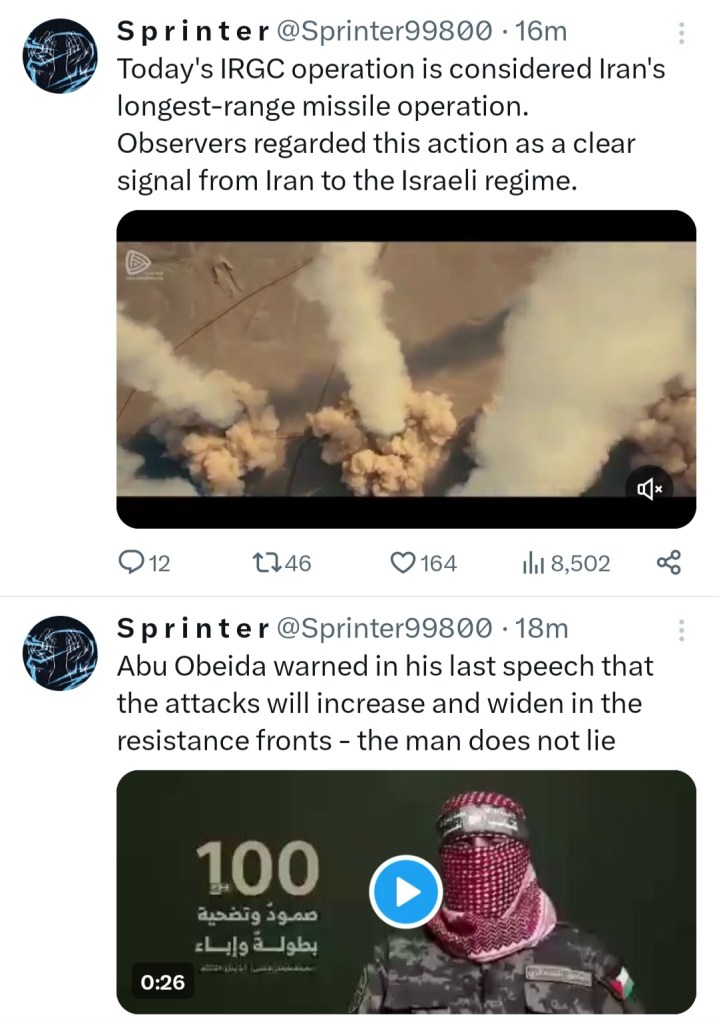719x1023 pixels.
Task: Open the missile launch video thumbnail
Action: 405,369
